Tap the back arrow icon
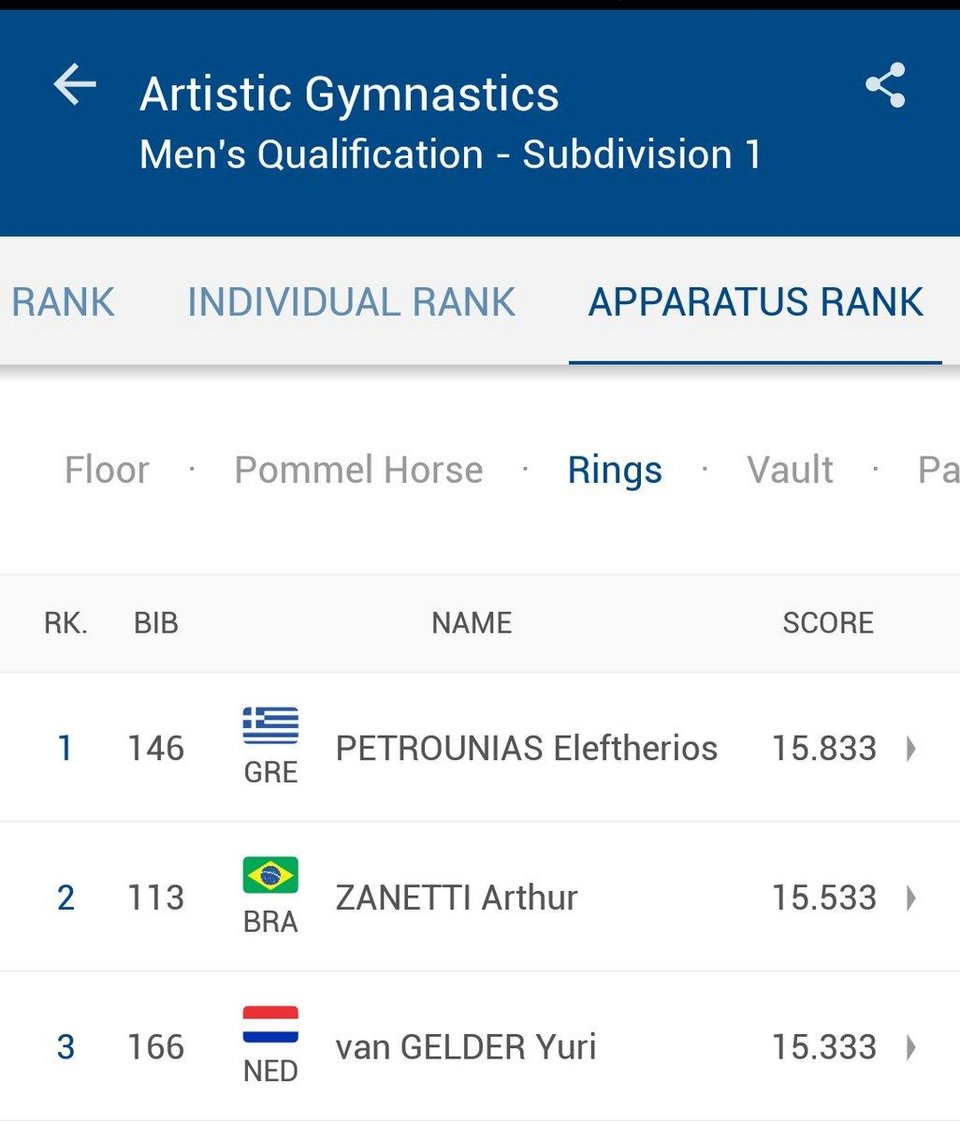This screenshot has height=1123, width=960. click(x=75, y=85)
